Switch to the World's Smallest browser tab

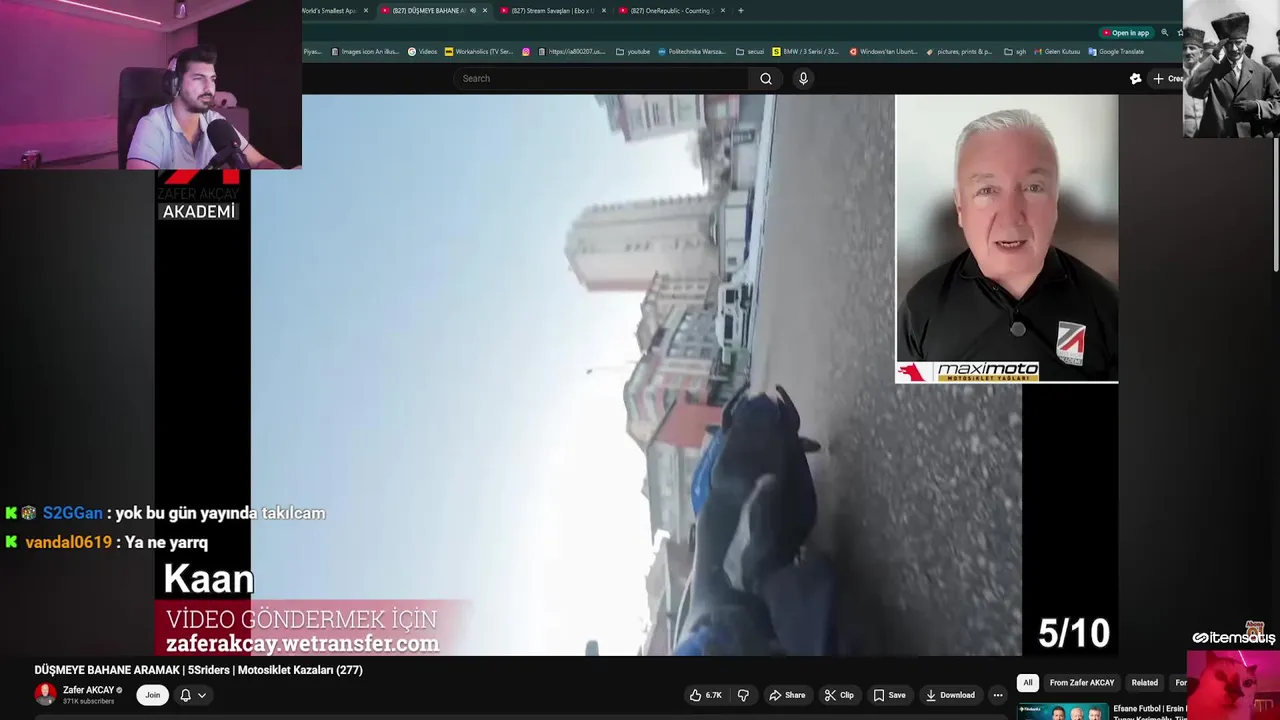[x=329, y=11]
